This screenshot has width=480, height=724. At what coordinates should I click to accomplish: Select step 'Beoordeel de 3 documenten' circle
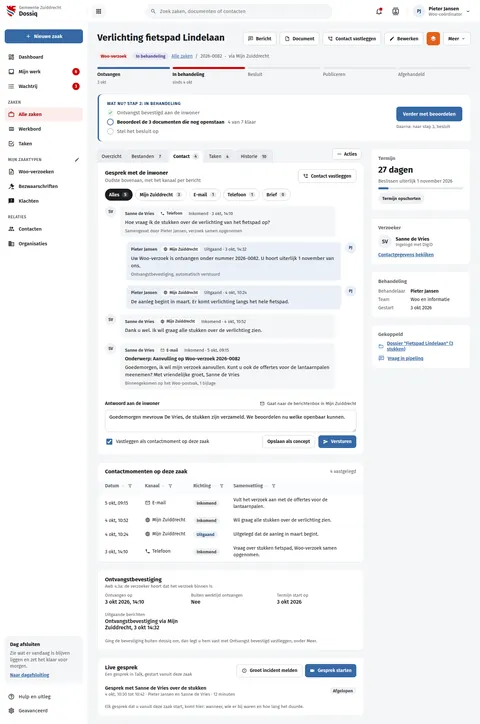(x=110, y=122)
